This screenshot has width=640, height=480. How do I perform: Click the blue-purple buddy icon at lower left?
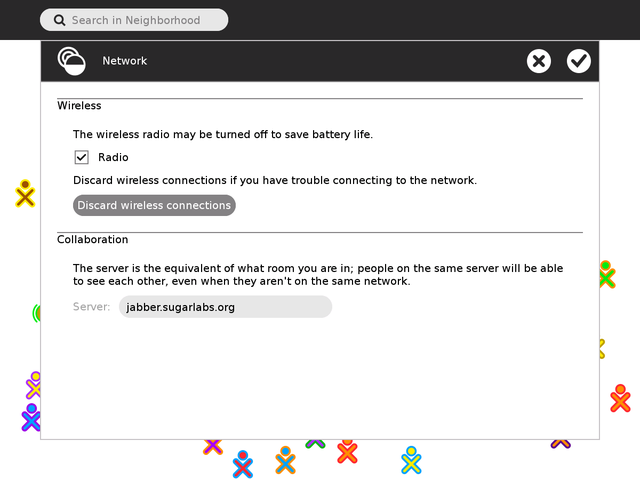[x=31, y=417]
